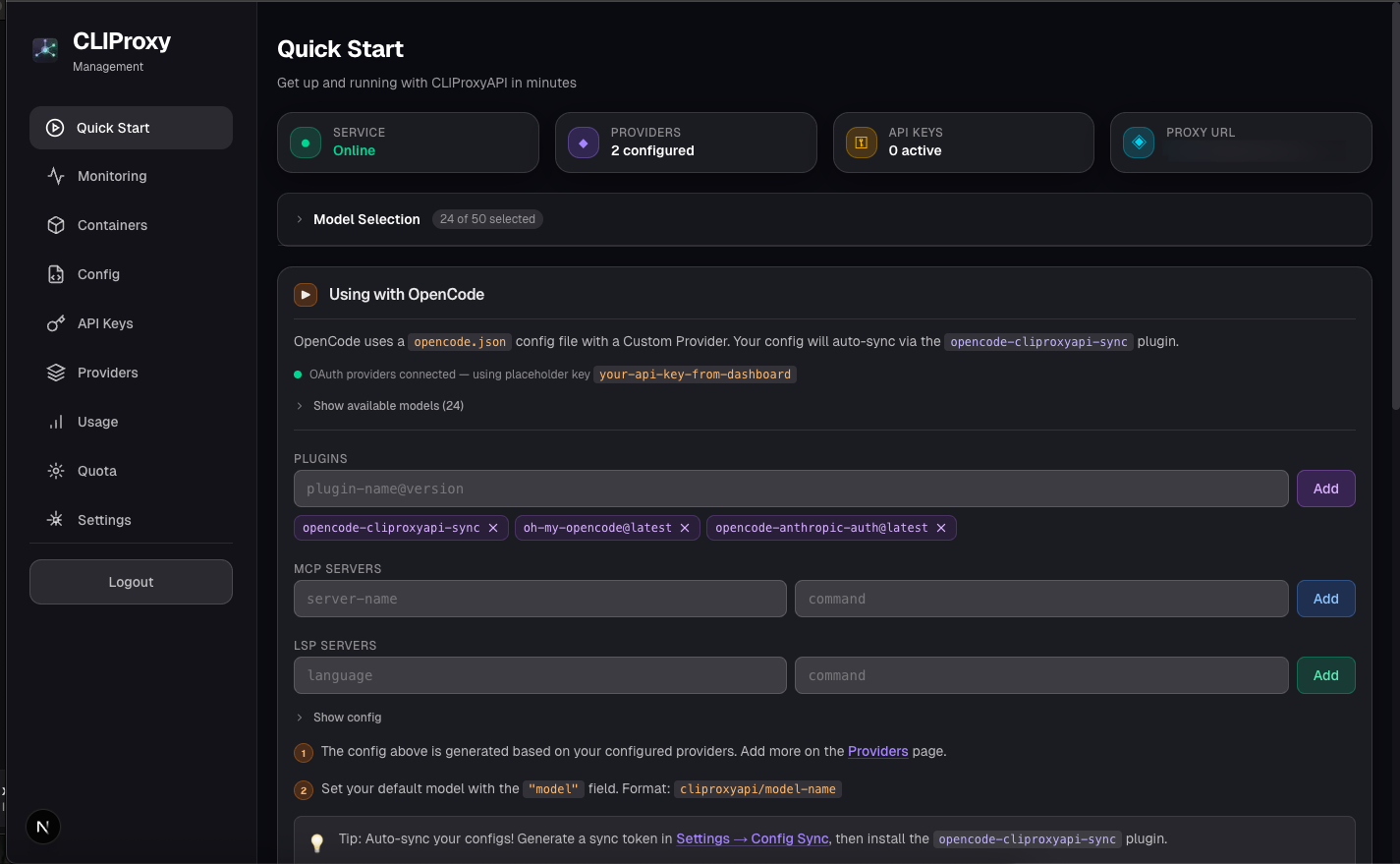Focus the LSP language input field

(540, 675)
